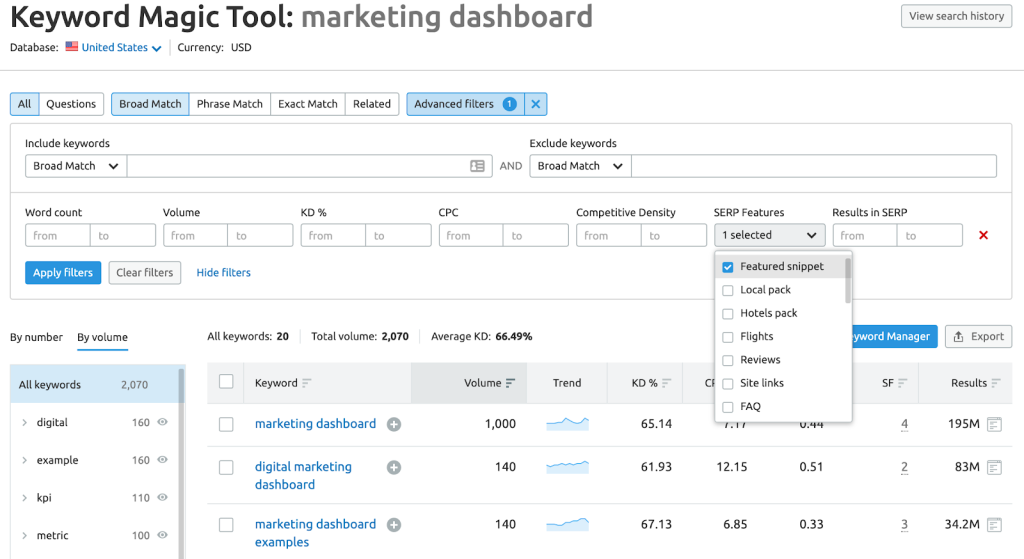Click the include keywords list icon
The image size is (1024, 559).
click(477, 166)
